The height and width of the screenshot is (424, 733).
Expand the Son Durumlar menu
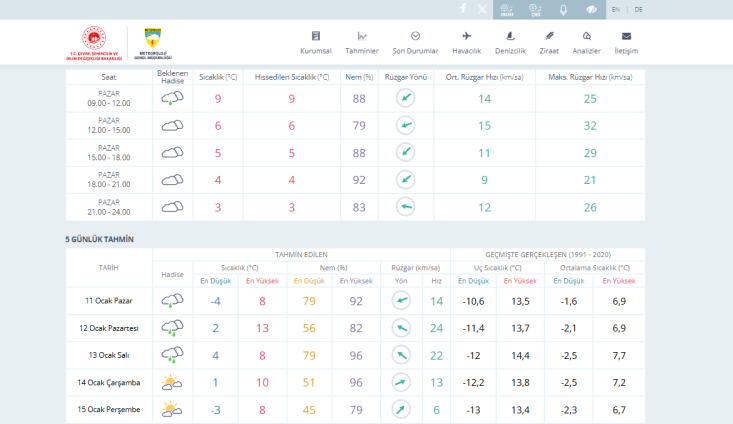click(415, 43)
